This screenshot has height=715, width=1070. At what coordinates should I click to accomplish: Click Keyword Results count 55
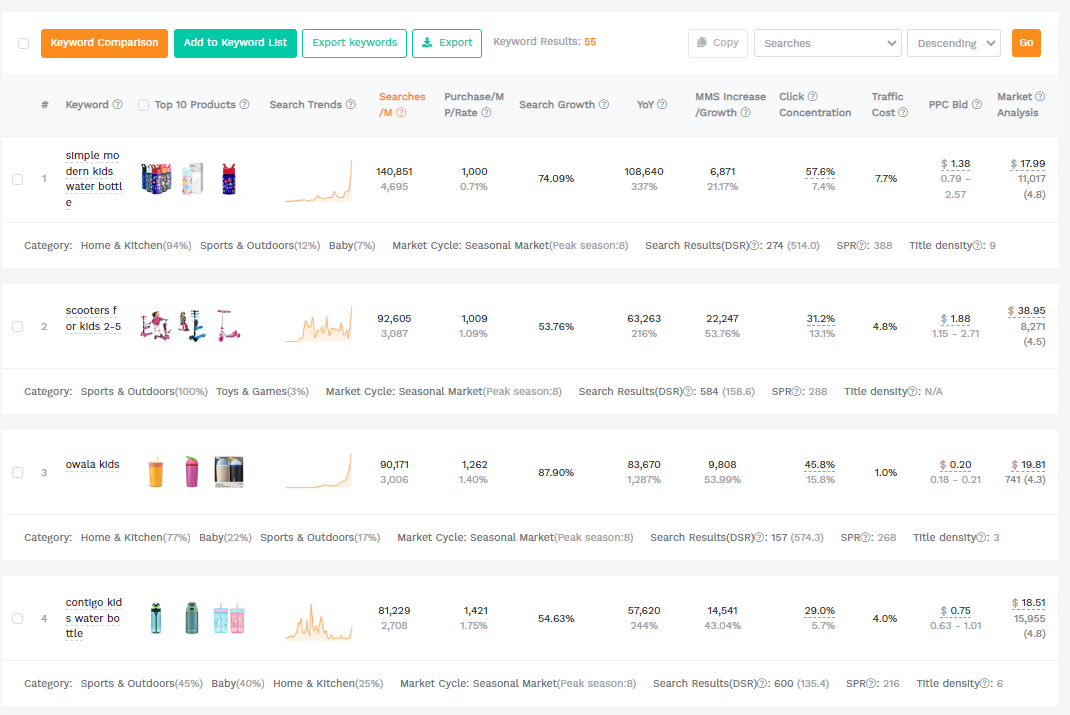590,42
